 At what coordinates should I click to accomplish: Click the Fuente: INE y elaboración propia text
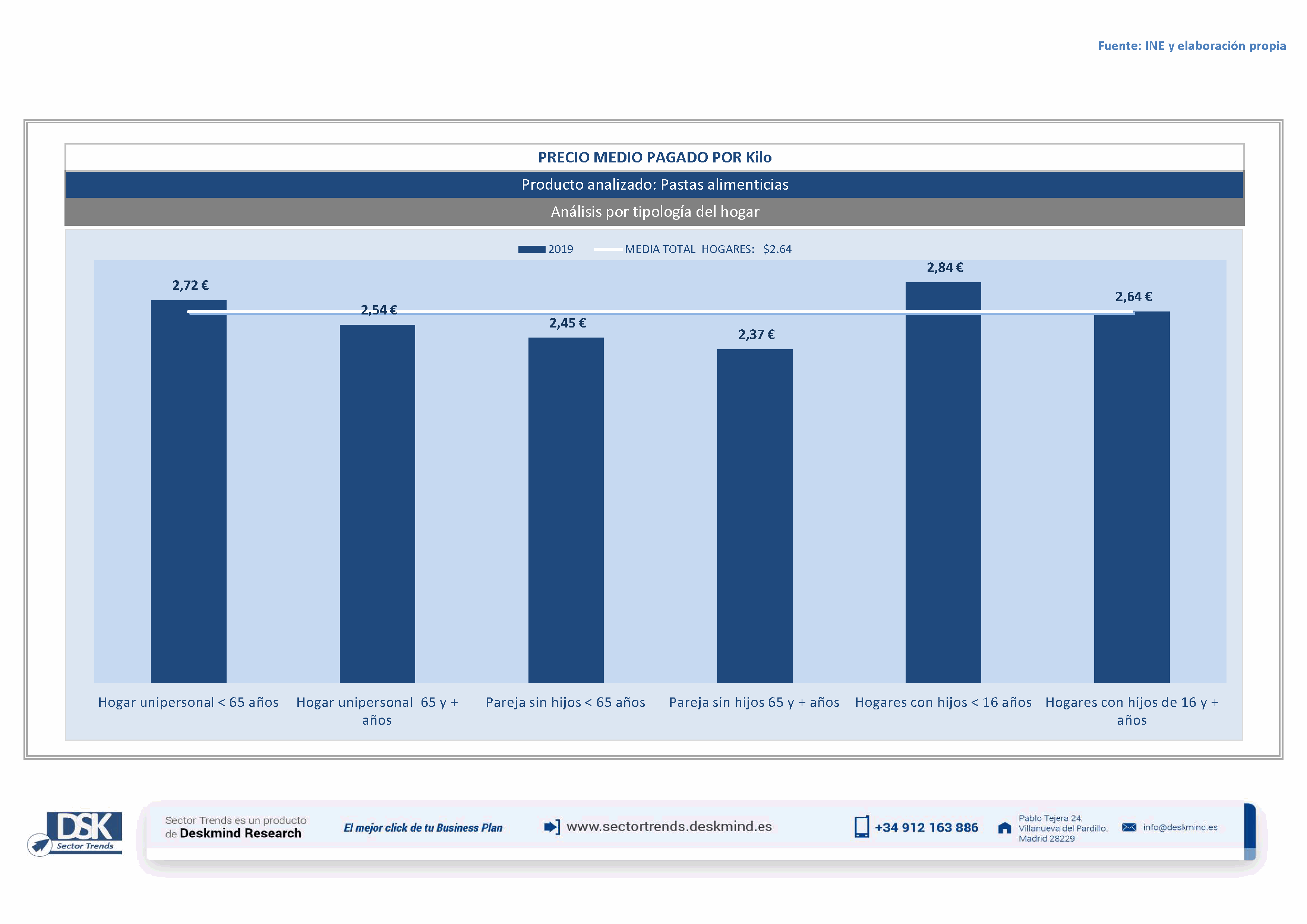tap(1191, 46)
